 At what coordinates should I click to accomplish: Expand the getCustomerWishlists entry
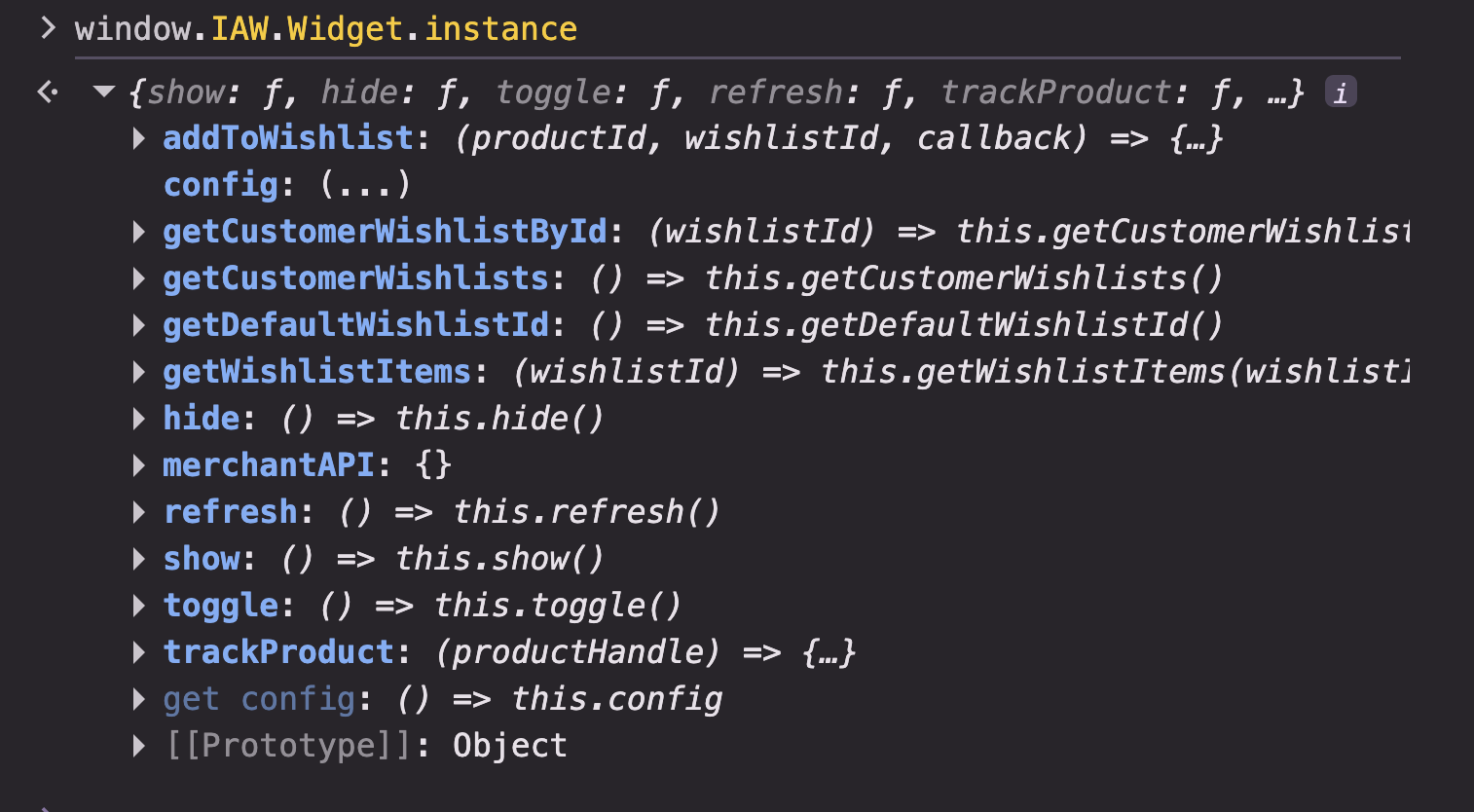coord(139,278)
